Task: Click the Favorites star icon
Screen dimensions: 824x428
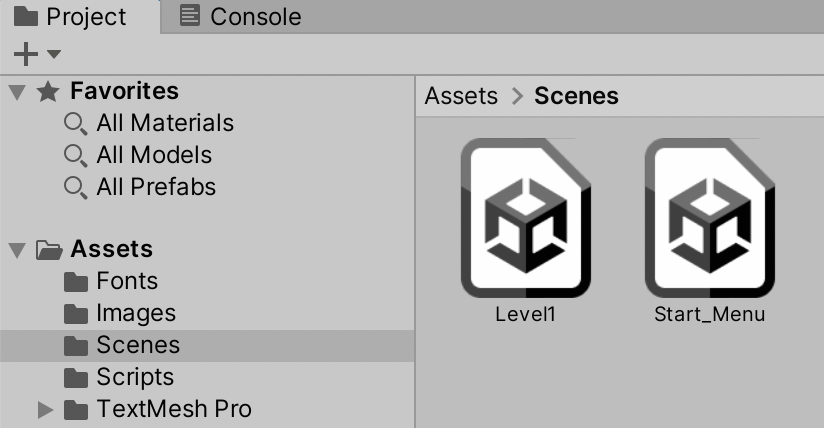Action: (48, 92)
